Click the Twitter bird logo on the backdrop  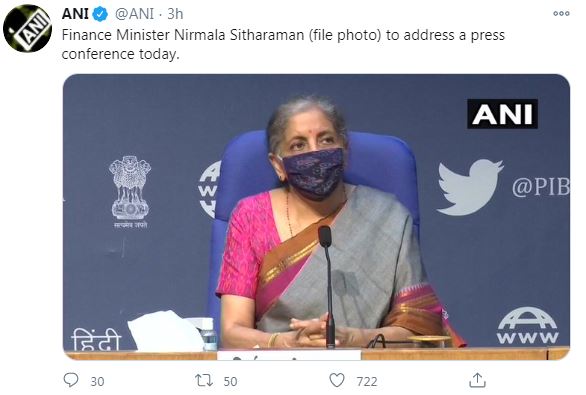470,188
